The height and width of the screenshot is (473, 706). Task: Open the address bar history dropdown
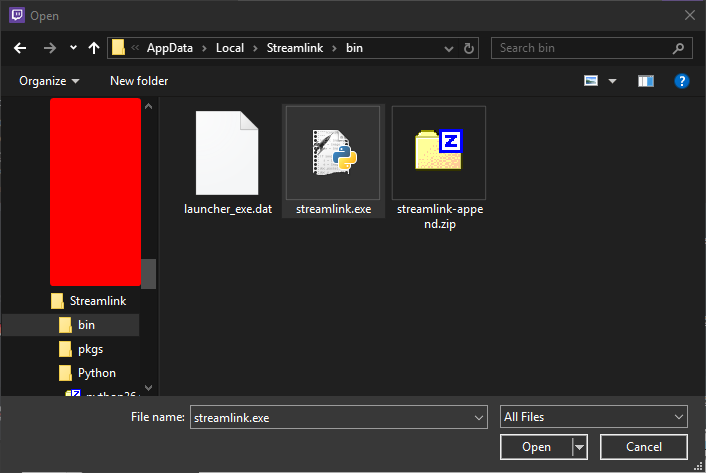448,49
